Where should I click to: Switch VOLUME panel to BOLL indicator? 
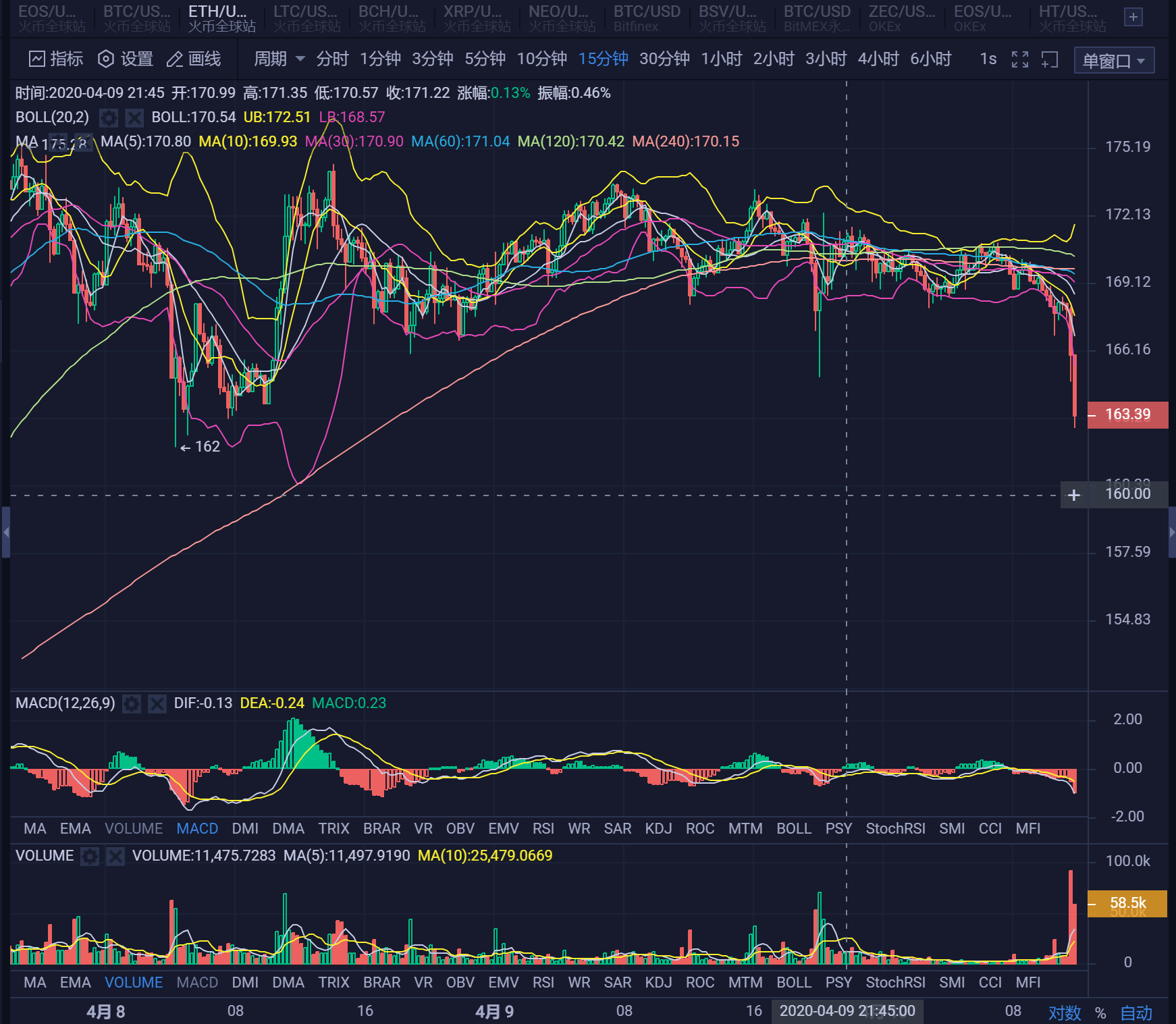[794, 983]
